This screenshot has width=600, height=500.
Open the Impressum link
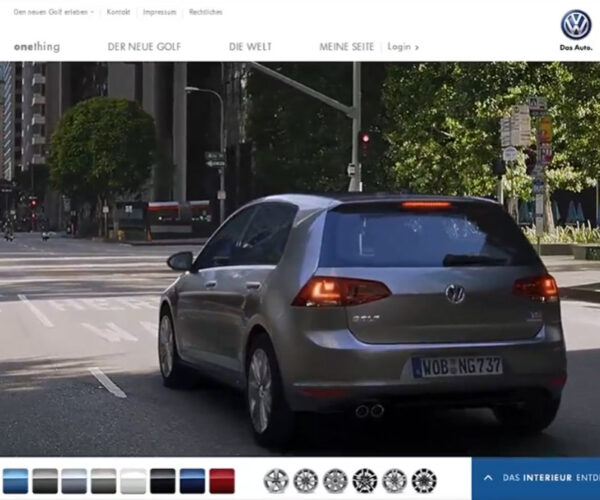[159, 12]
